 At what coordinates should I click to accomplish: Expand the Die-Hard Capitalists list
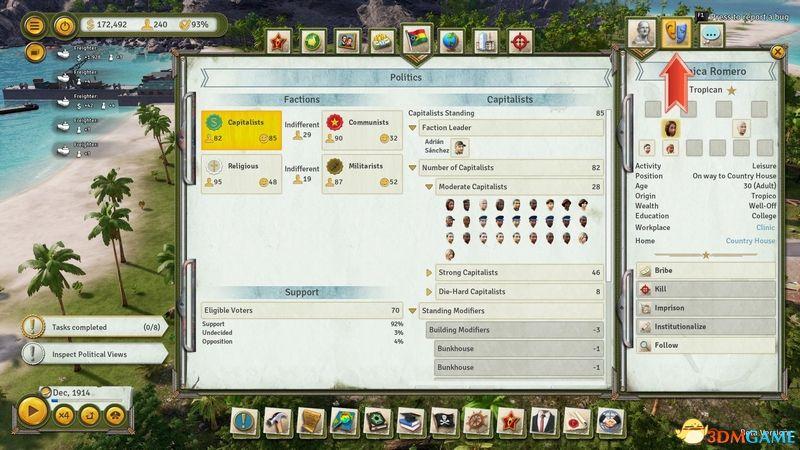click(429, 292)
